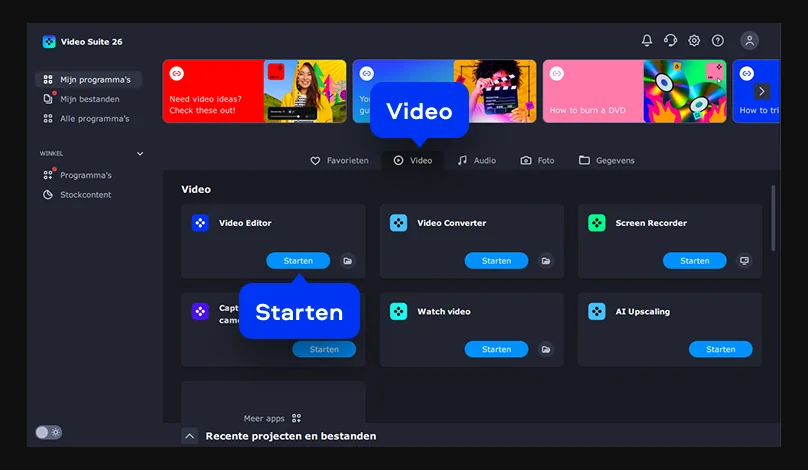Open folder icon next to Video Converter Starten
The image size is (808, 470).
click(546, 261)
